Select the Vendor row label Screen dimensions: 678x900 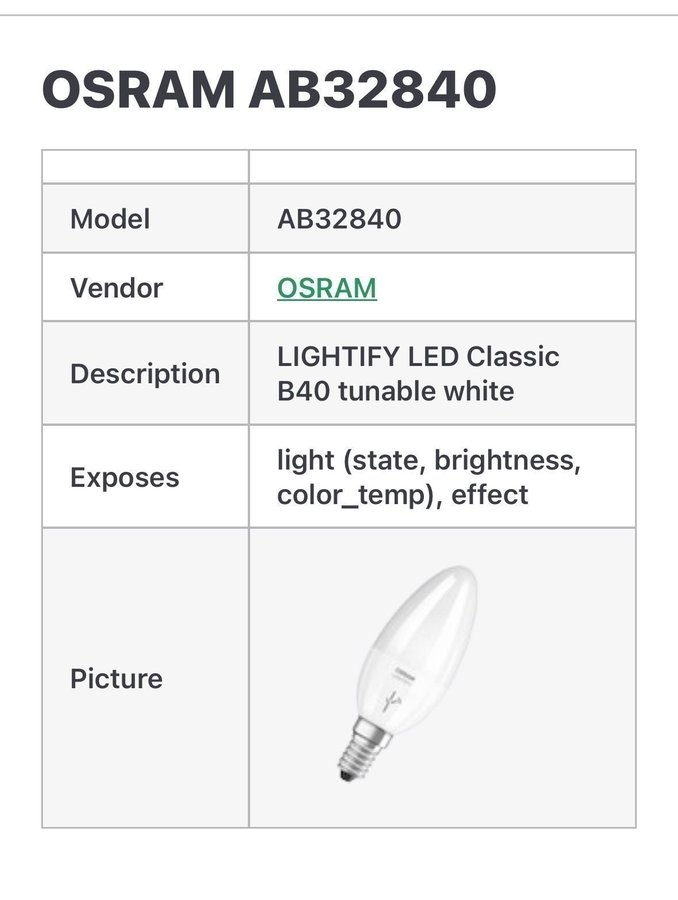tap(116, 288)
